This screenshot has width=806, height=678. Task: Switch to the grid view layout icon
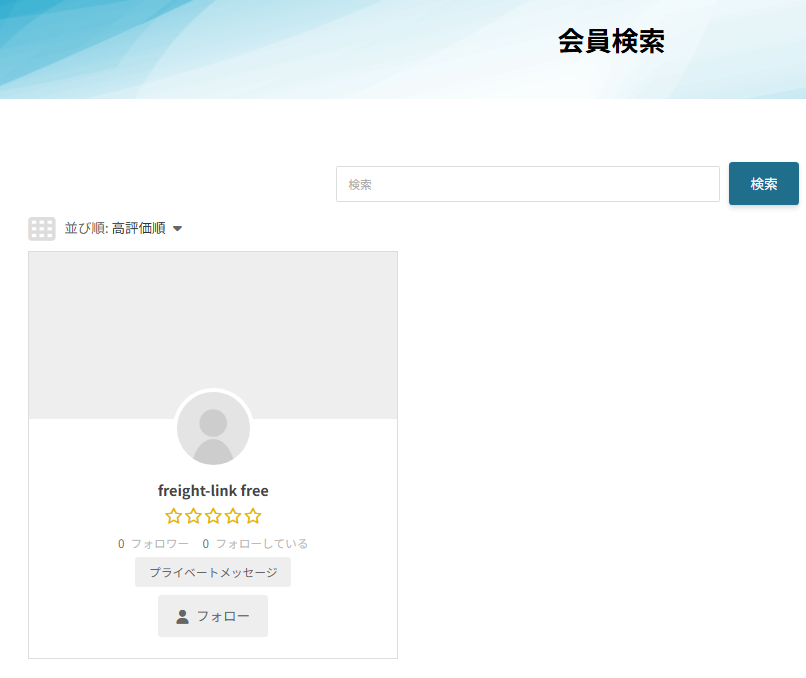coord(41,228)
